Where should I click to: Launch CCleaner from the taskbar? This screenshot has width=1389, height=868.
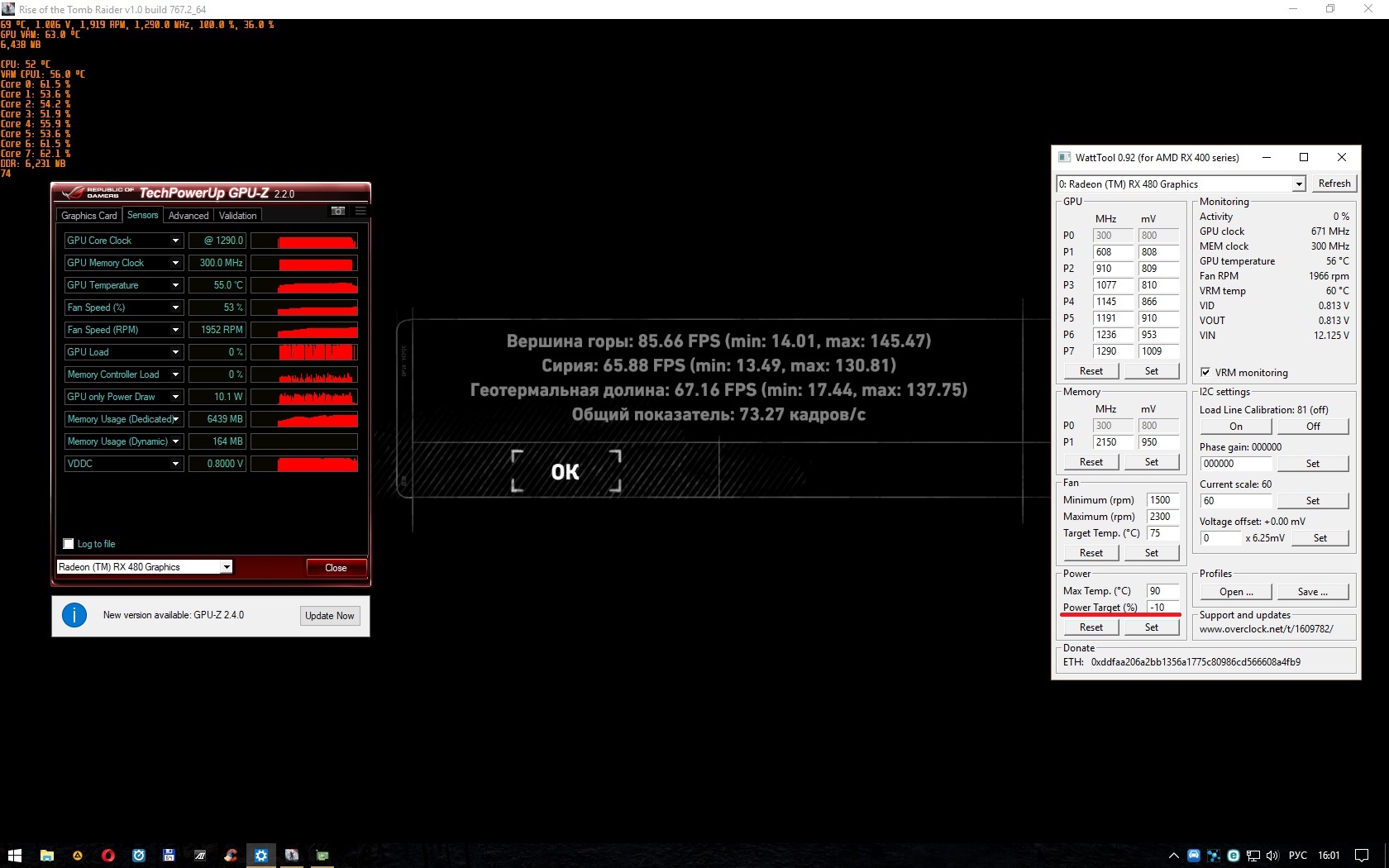pyautogui.click(x=231, y=856)
